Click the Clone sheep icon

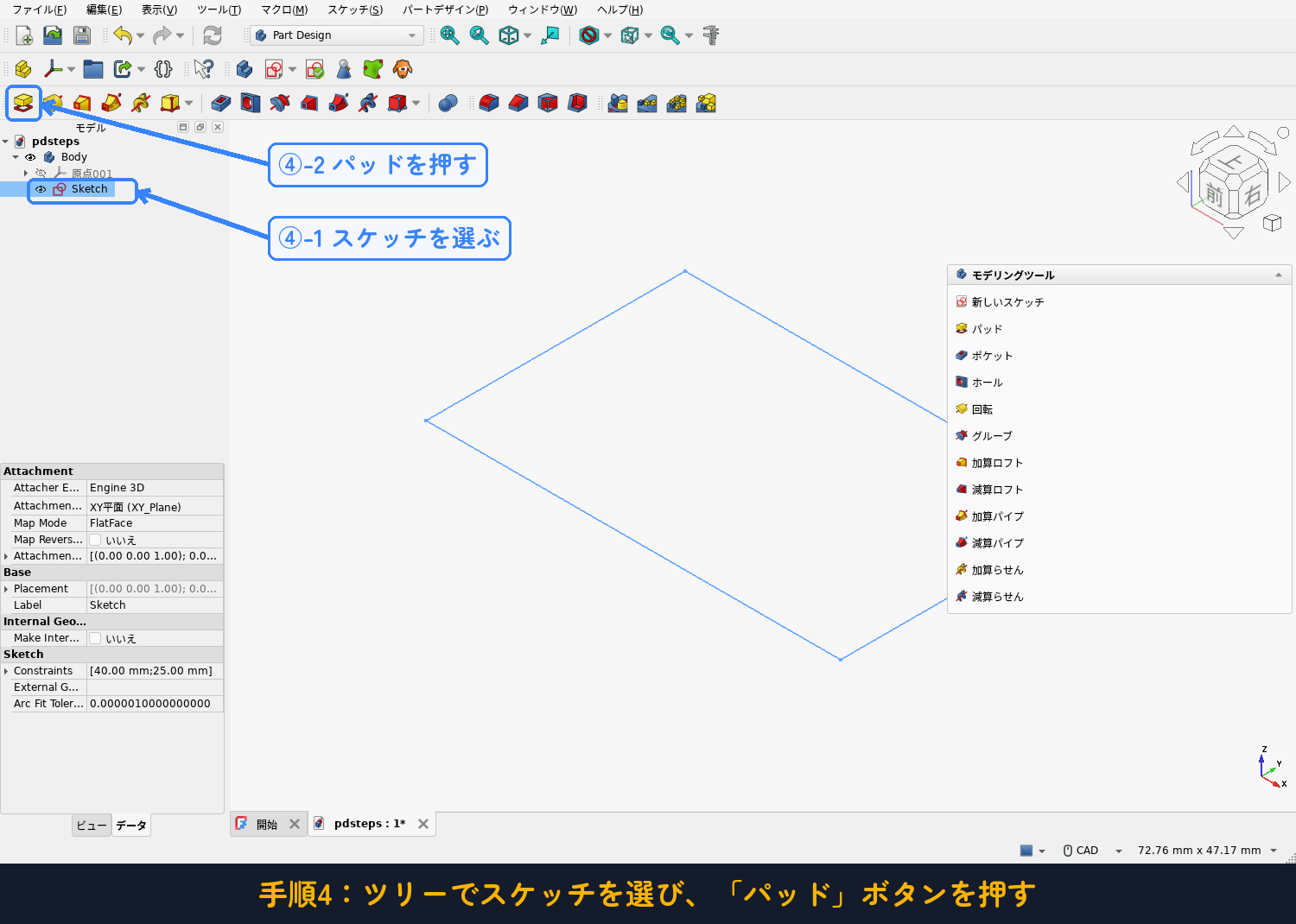click(403, 69)
